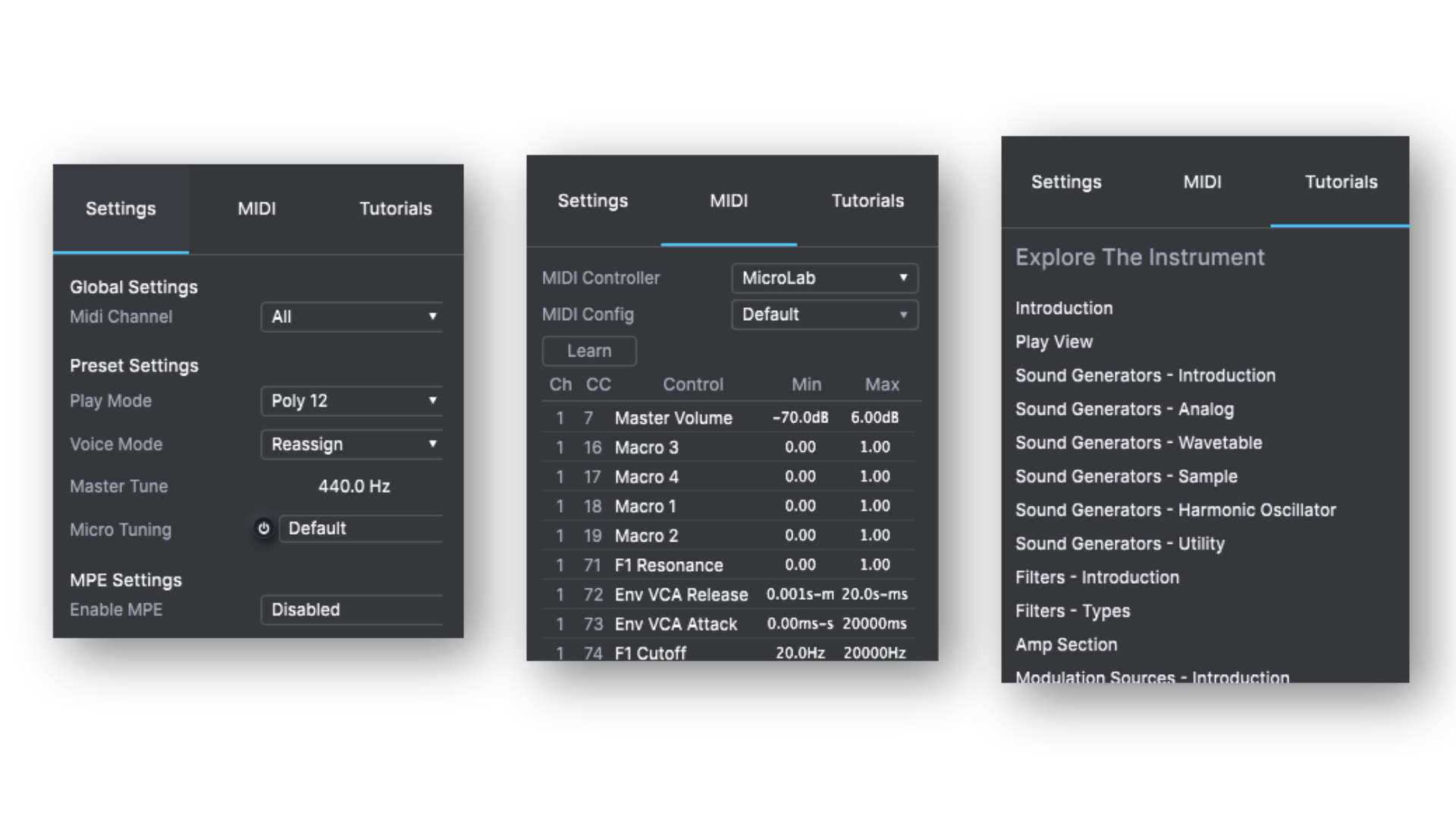Screen dimensions: 1456x819
Task: Open the Midi Channel dropdown
Action: tap(352, 317)
